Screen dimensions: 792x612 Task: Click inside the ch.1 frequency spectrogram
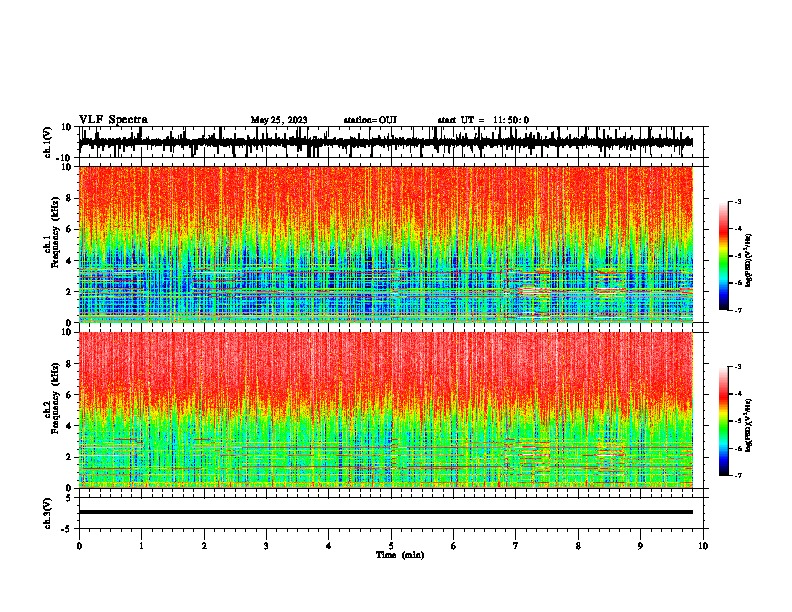[386, 244]
